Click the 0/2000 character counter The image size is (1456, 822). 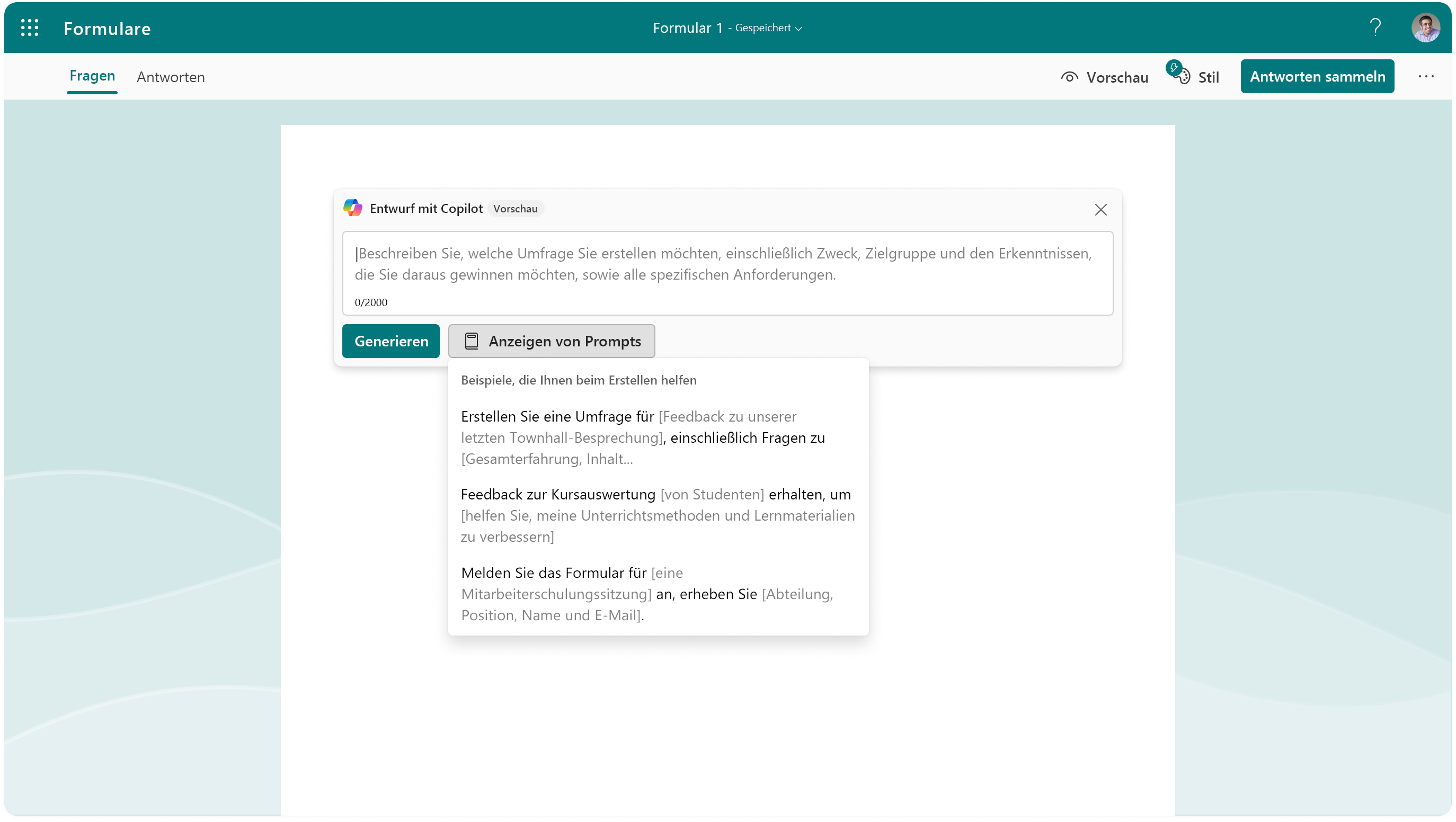tap(371, 302)
